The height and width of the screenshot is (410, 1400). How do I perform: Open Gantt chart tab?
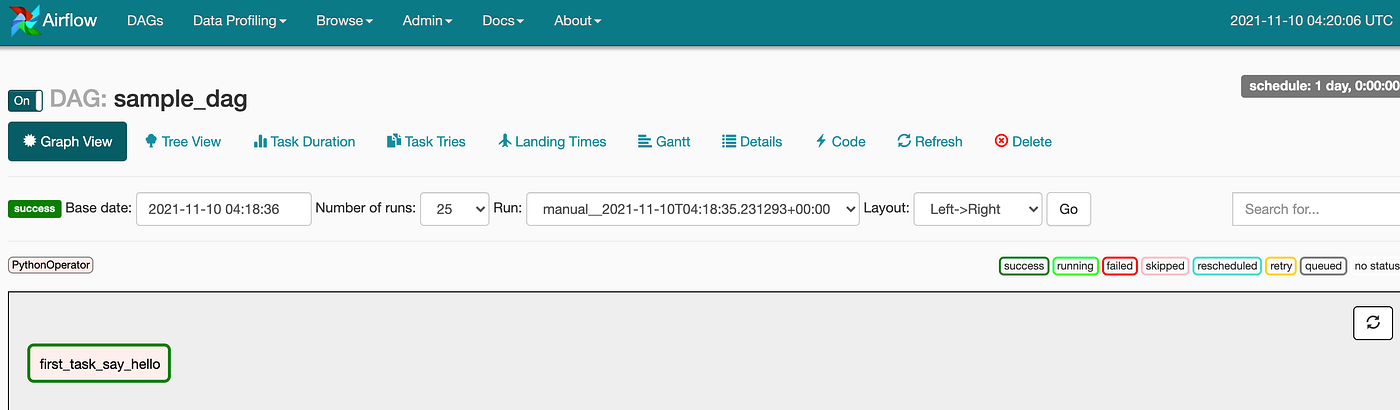click(664, 141)
